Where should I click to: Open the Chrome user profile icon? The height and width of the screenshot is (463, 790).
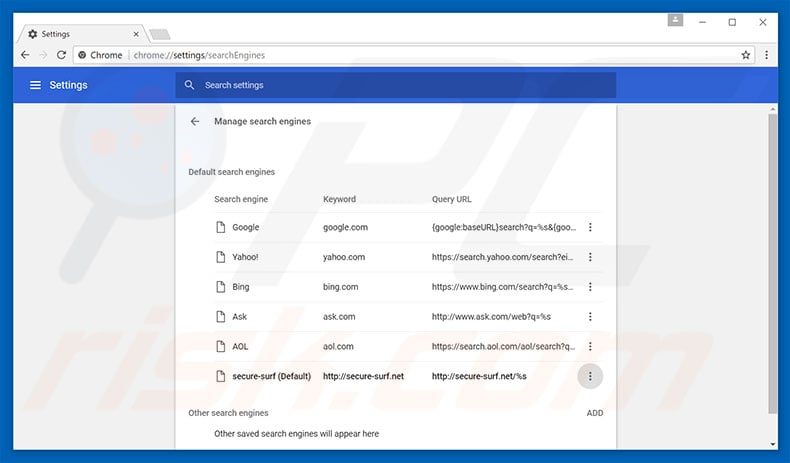pyautogui.click(x=675, y=21)
